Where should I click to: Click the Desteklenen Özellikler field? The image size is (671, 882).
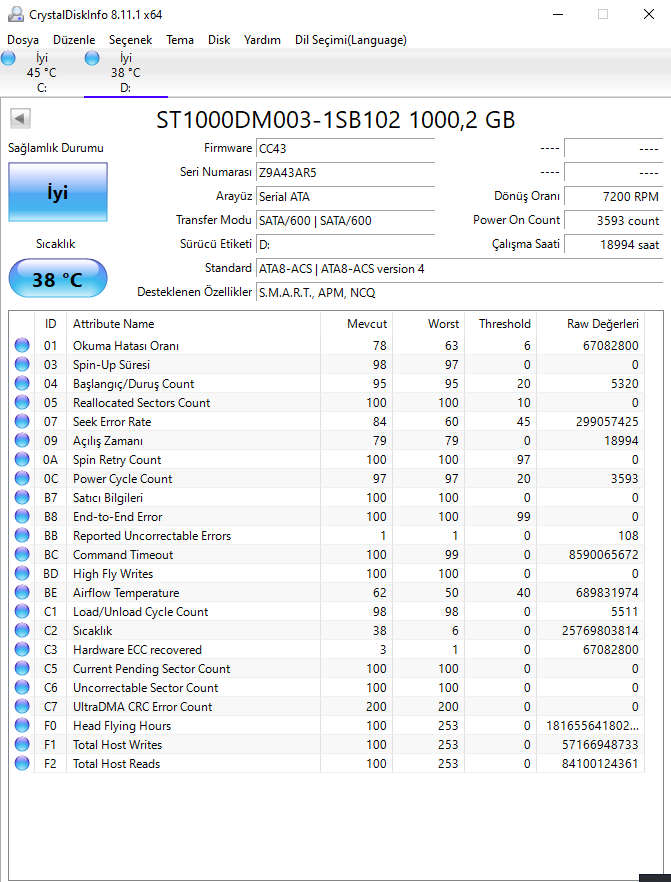coord(460,292)
